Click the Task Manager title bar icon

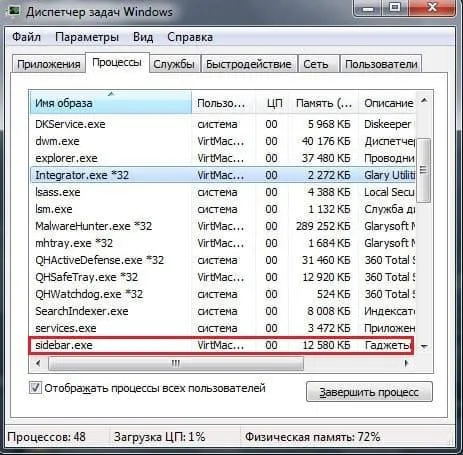(14, 11)
